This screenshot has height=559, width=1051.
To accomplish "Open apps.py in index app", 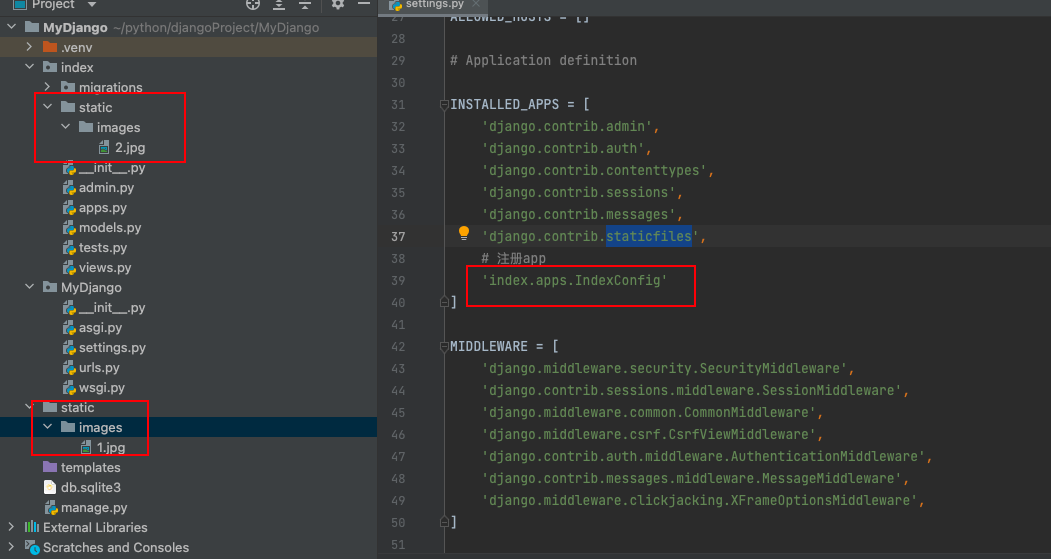I will click(x=103, y=207).
